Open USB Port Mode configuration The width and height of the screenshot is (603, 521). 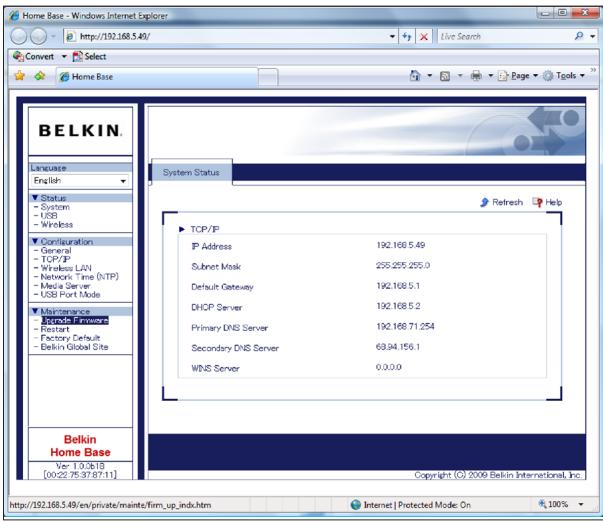(x=70, y=295)
